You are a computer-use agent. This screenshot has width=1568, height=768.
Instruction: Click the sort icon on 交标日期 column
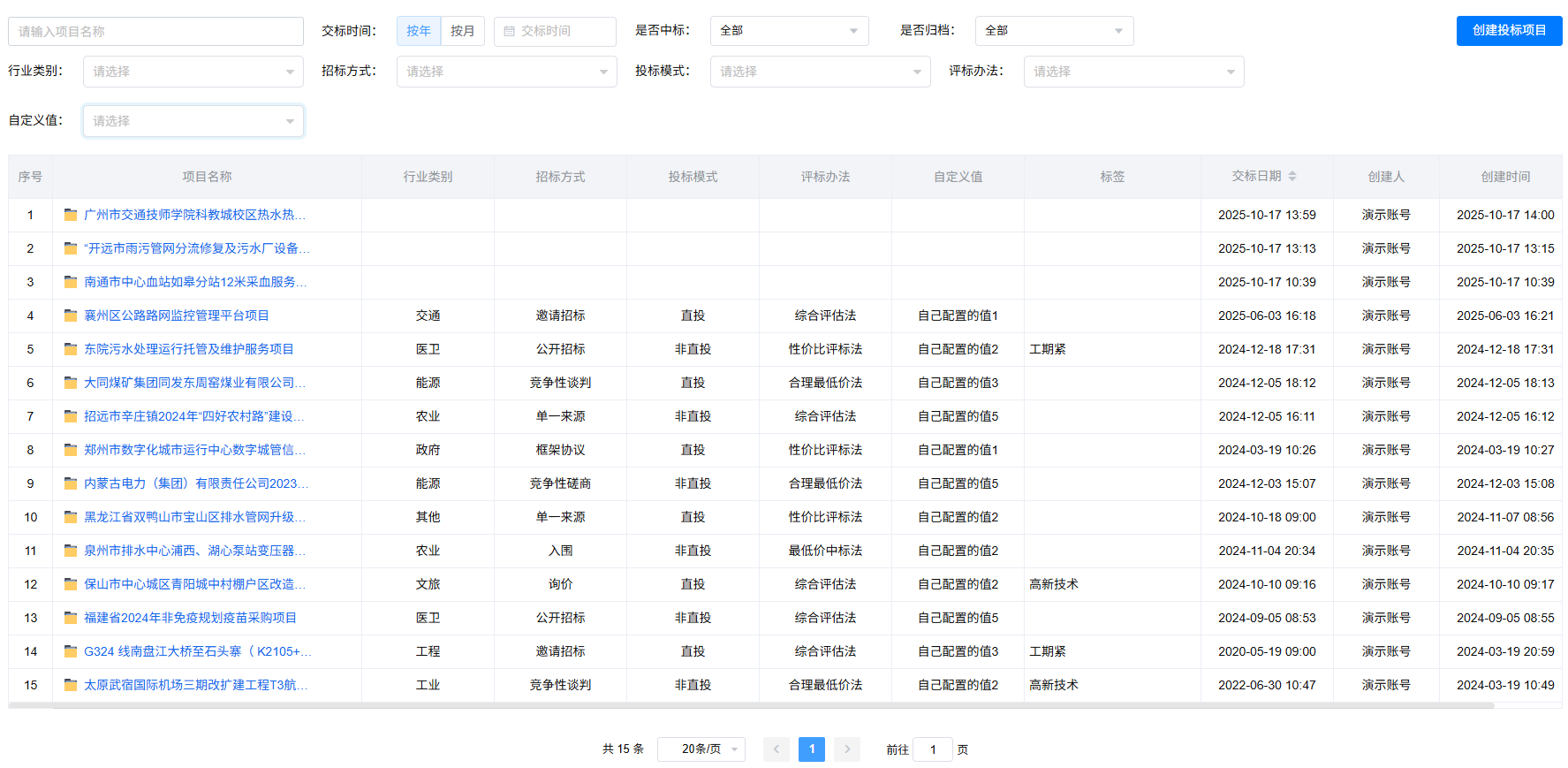1292,177
